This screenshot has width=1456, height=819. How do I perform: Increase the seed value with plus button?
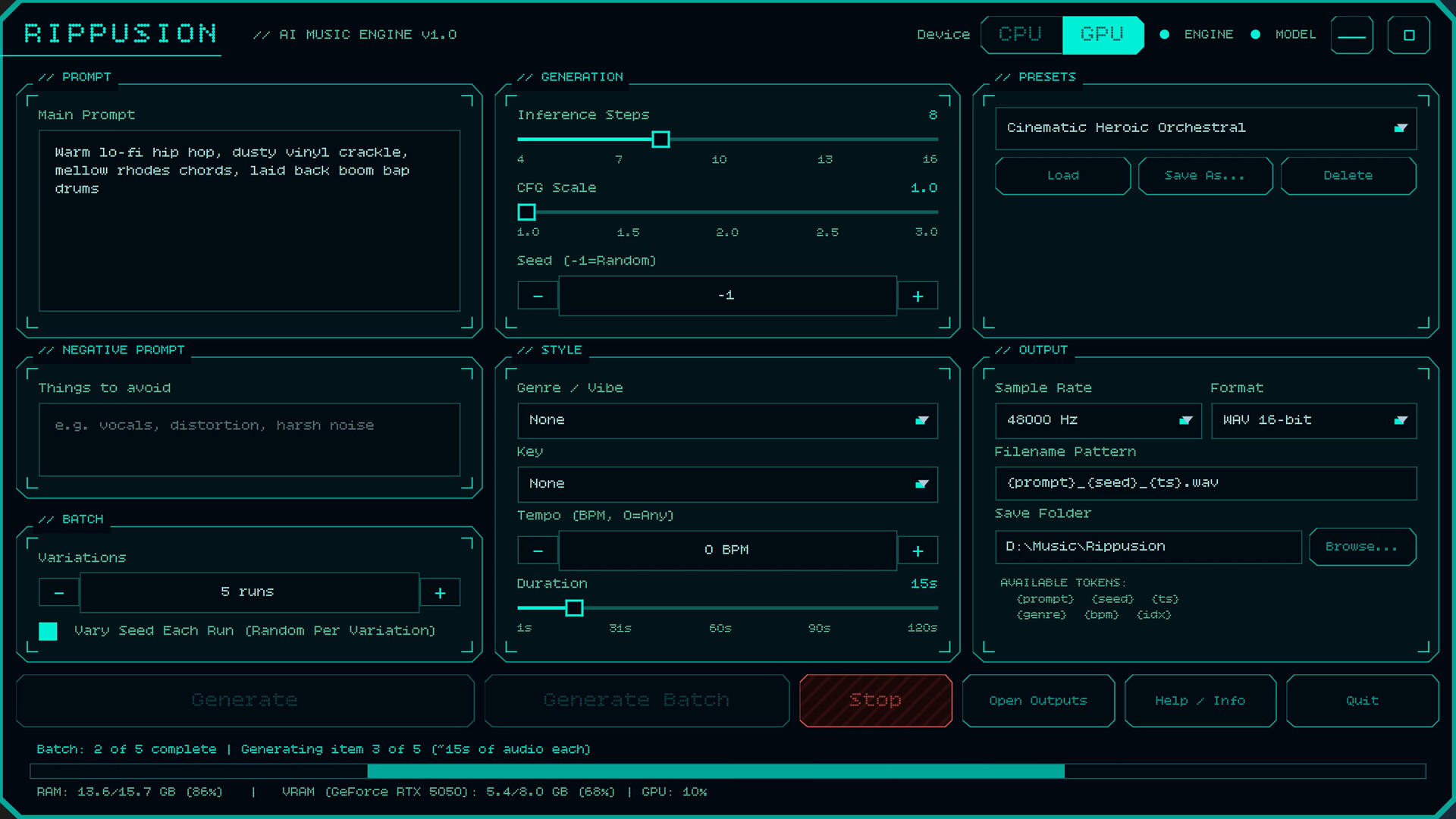918,296
